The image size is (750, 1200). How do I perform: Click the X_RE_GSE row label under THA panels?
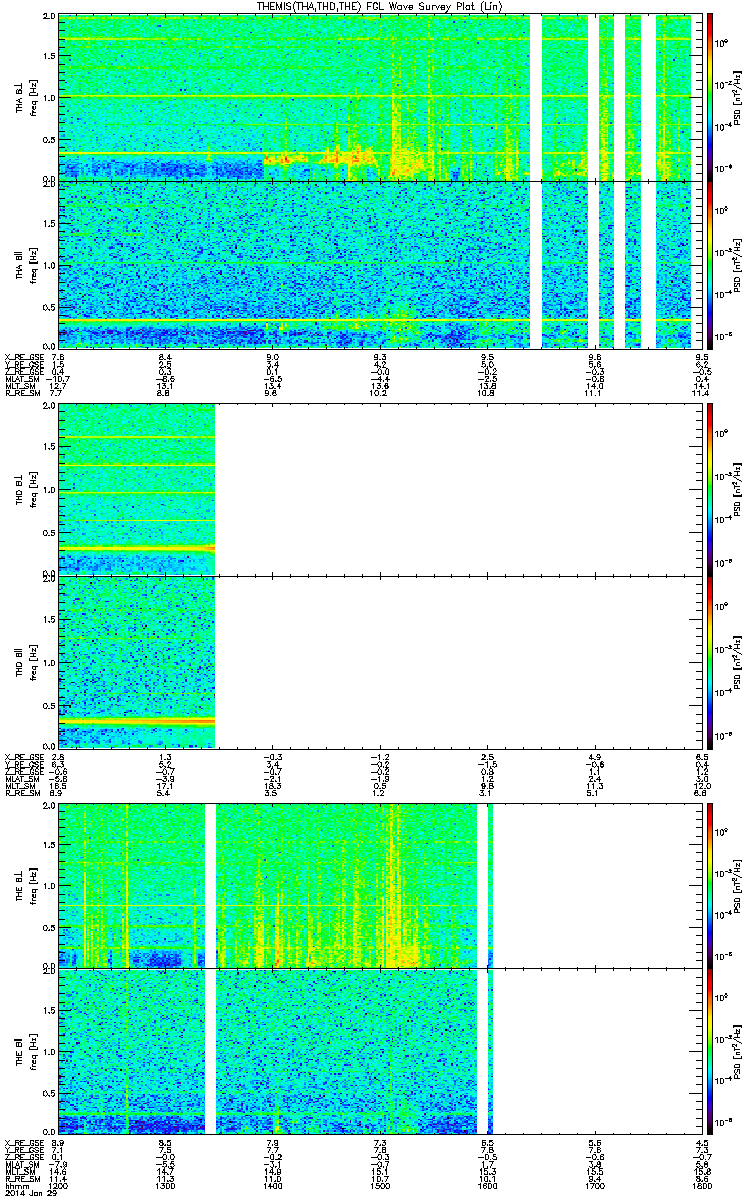pyautogui.click(x=23, y=357)
